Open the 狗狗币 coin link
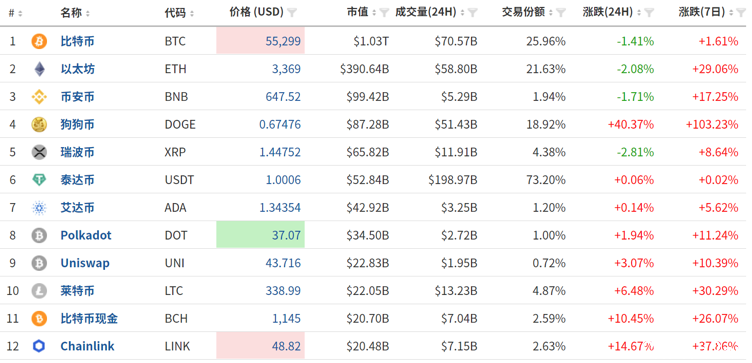Screen dimensions: 752x363 [x=77, y=125]
